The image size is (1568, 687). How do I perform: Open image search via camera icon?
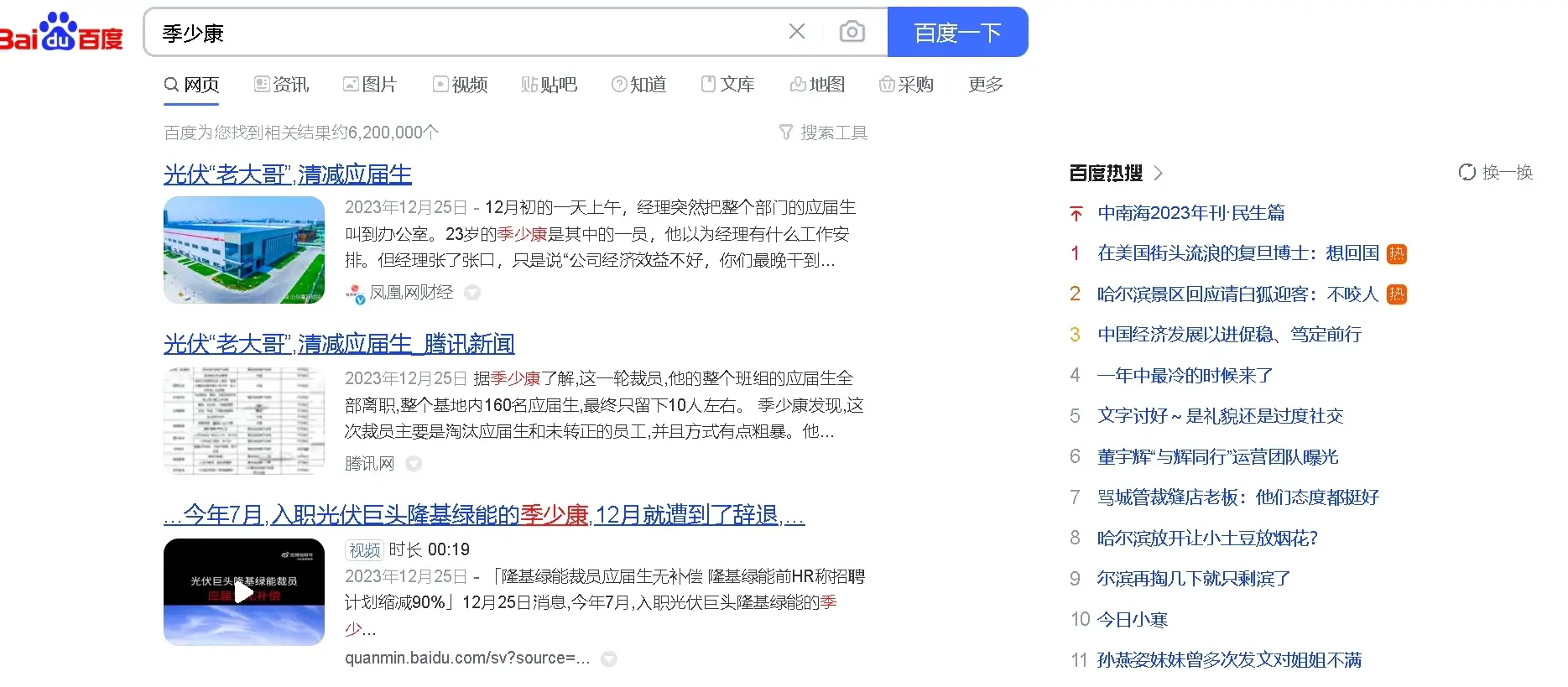(x=852, y=32)
